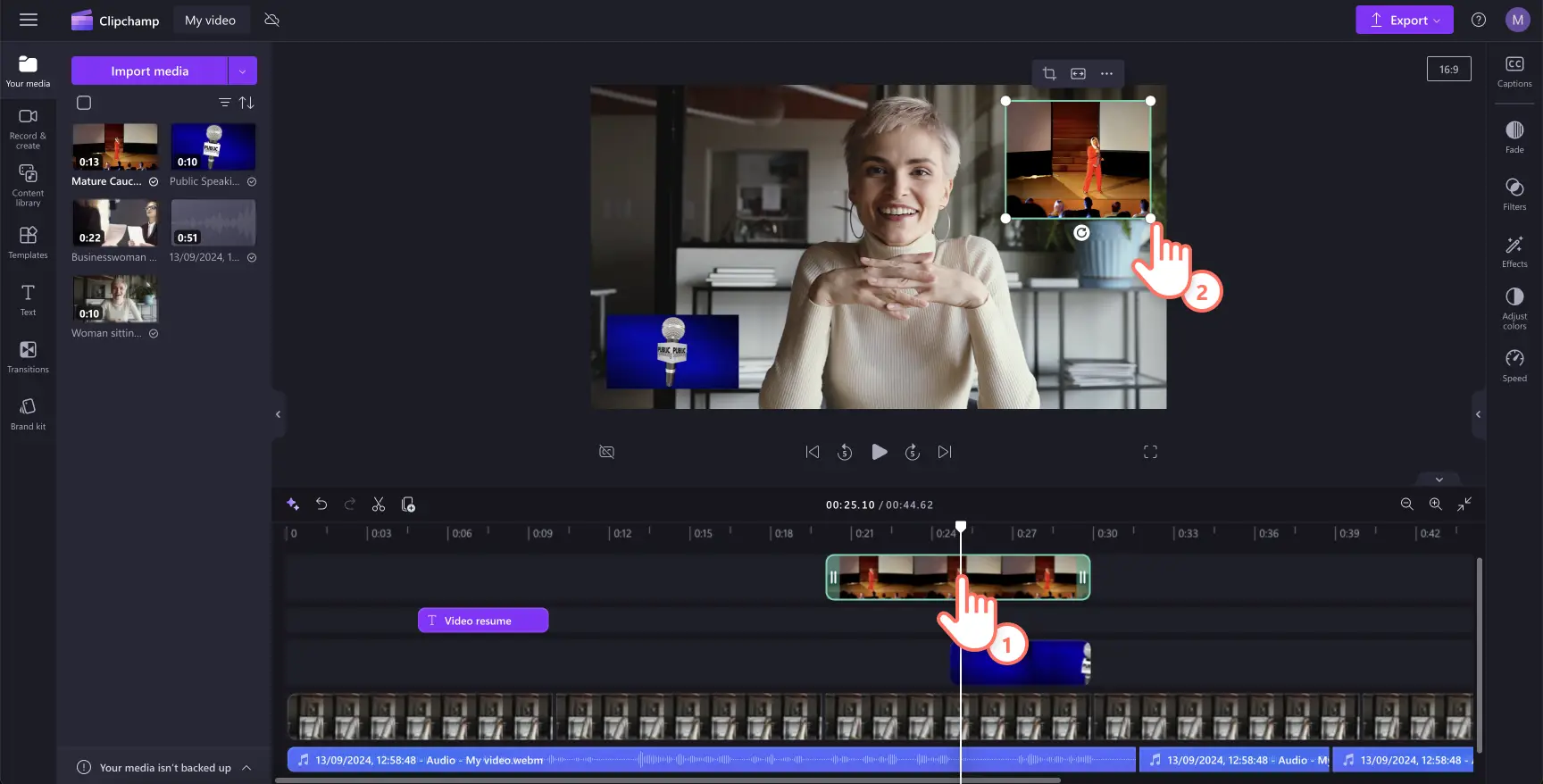The image size is (1543, 784).
Task: Skip to end of video
Action: pyautogui.click(x=945, y=452)
